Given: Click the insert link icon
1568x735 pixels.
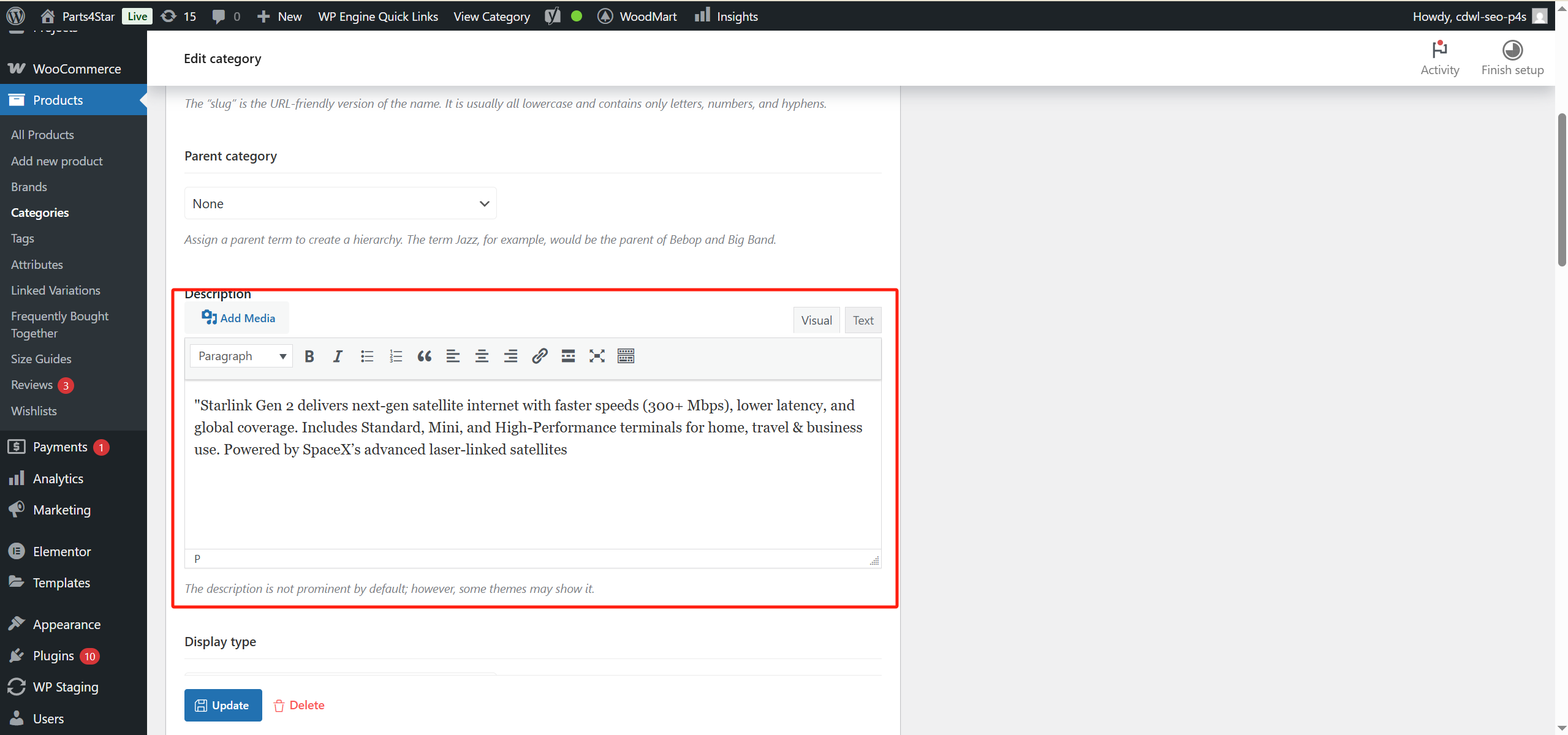Looking at the screenshot, I should point(539,356).
